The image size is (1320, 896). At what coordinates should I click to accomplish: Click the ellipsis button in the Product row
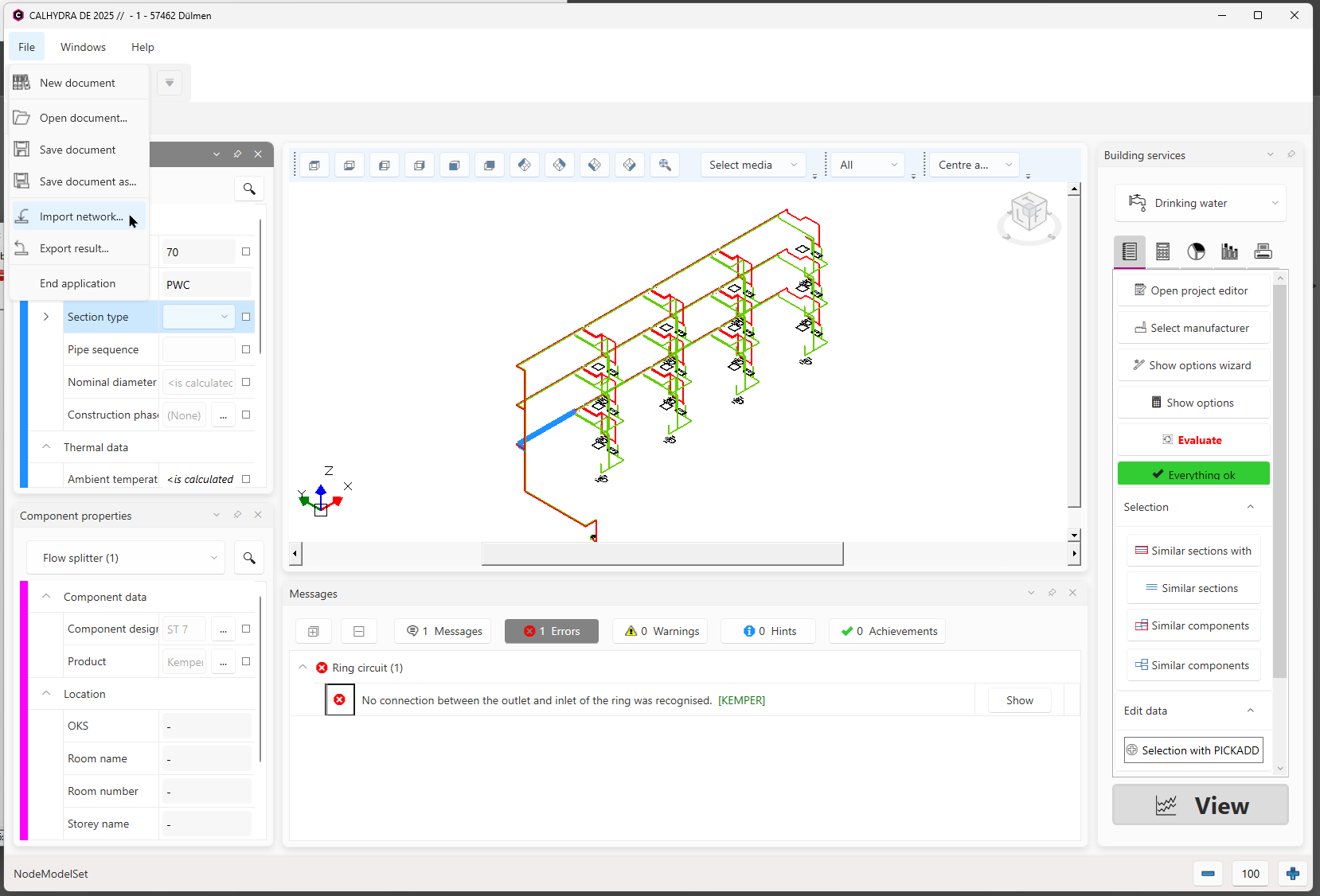click(223, 662)
